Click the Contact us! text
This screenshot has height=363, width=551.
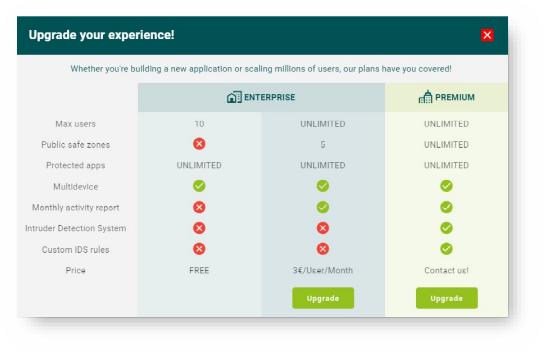pos(446,270)
